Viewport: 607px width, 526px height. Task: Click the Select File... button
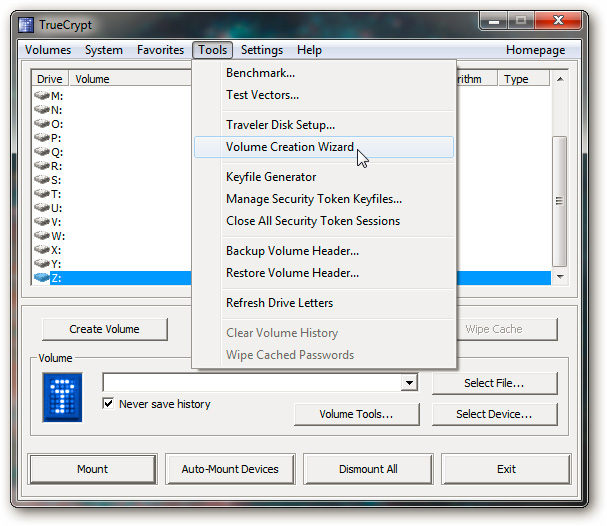(494, 383)
